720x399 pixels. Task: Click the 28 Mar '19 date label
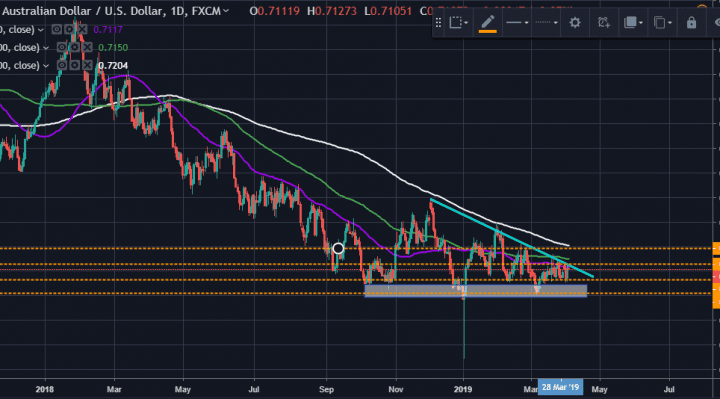[560, 388]
